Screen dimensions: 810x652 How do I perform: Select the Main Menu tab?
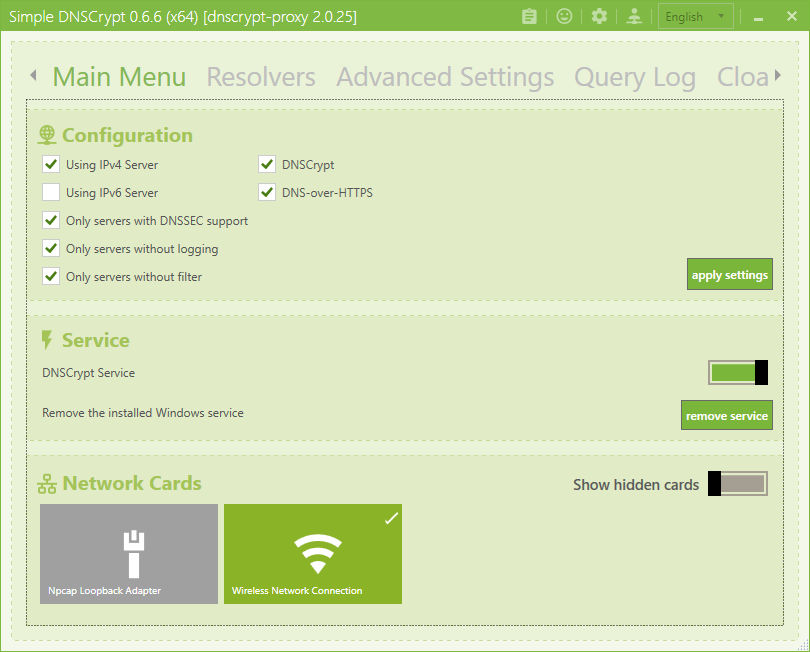119,77
